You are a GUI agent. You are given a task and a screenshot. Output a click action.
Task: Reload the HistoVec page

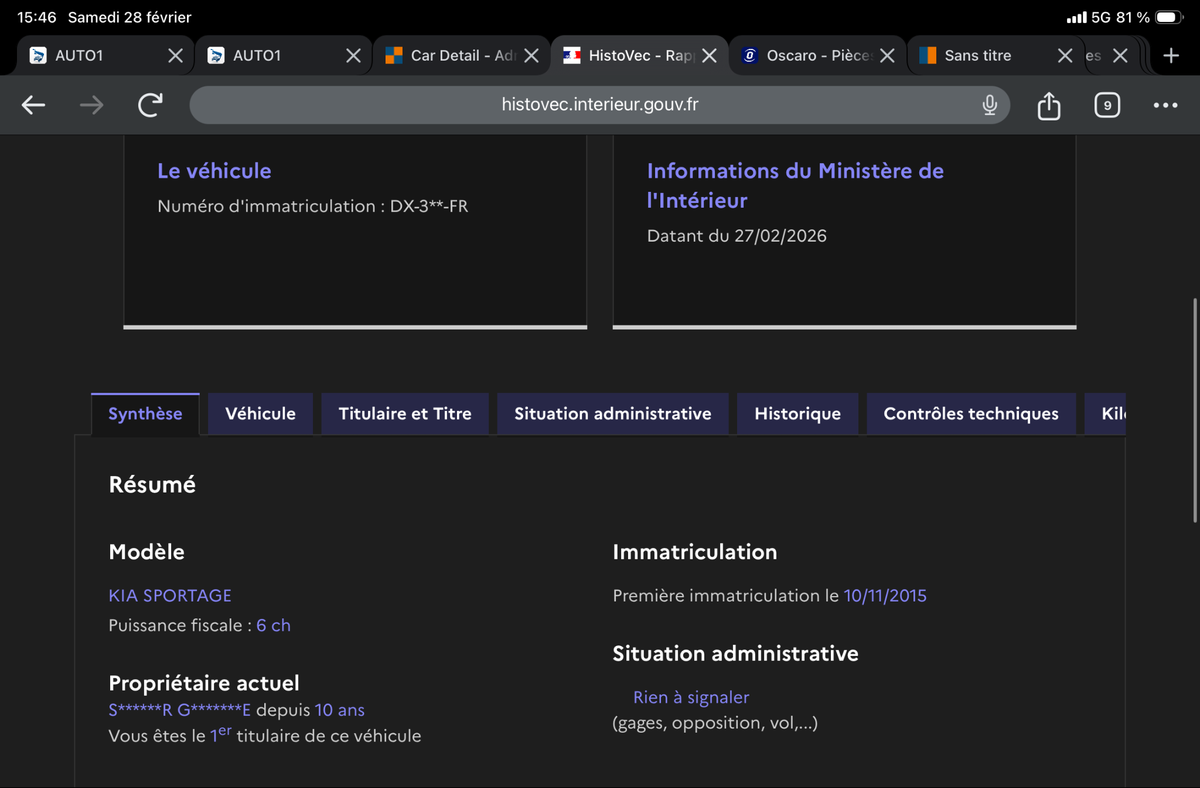(x=150, y=105)
